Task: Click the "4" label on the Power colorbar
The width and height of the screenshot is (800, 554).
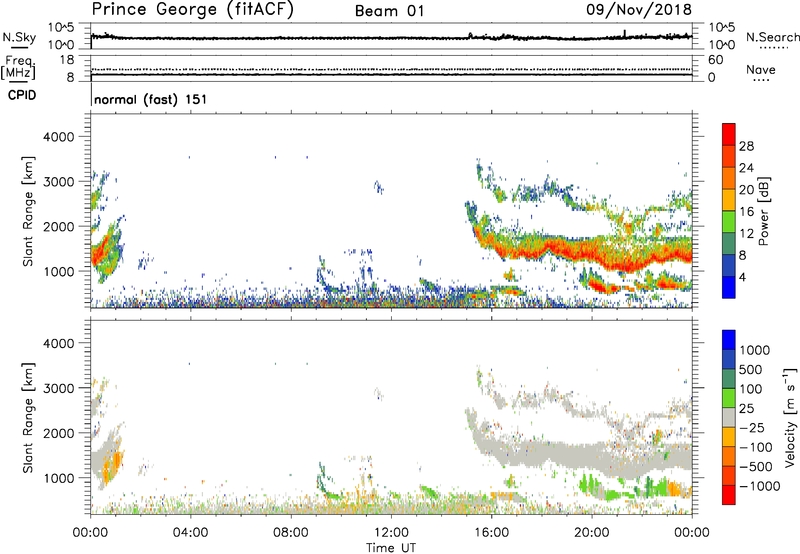Action: [743, 277]
